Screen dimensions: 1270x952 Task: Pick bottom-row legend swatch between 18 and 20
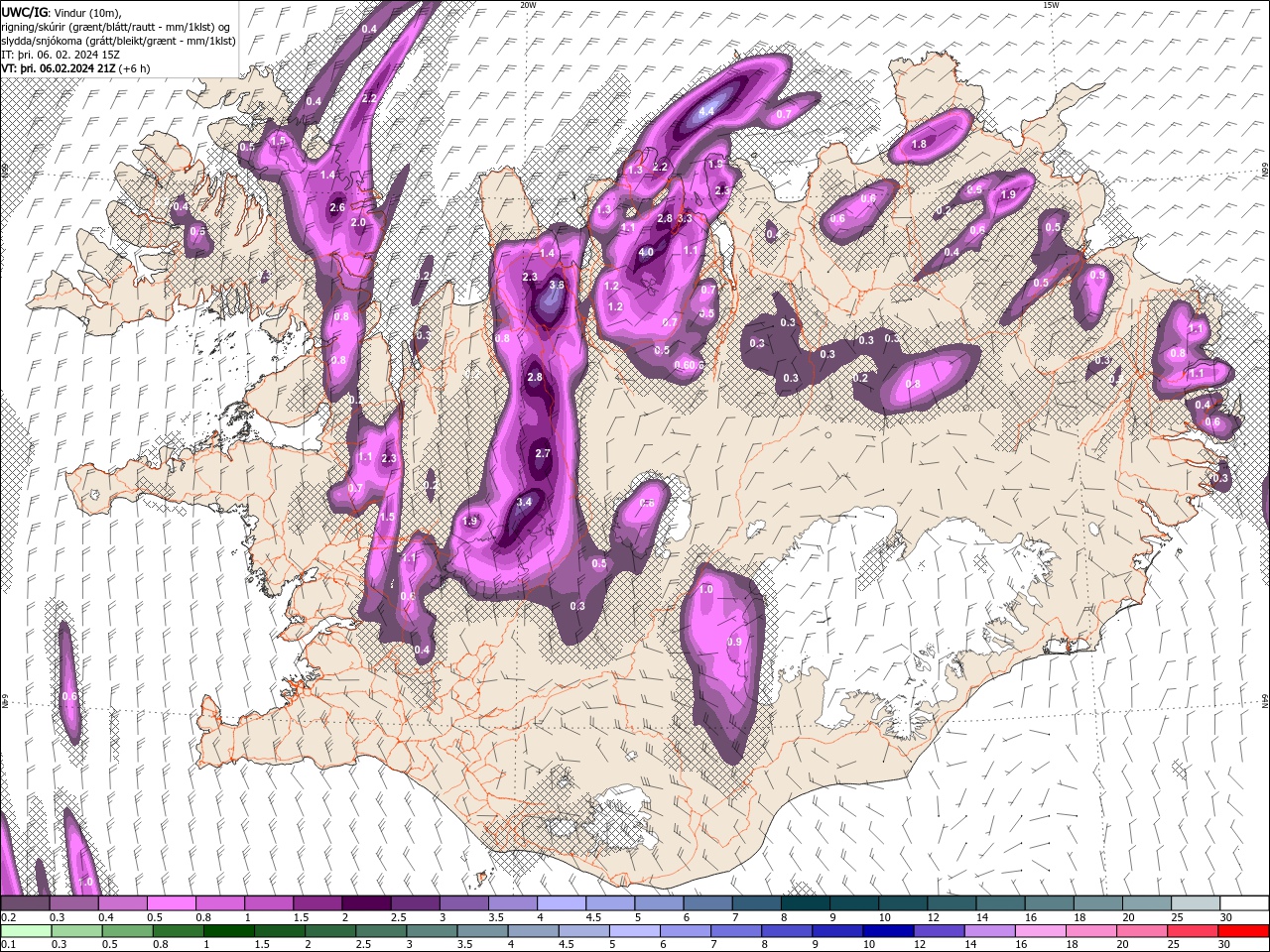coord(1091,931)
